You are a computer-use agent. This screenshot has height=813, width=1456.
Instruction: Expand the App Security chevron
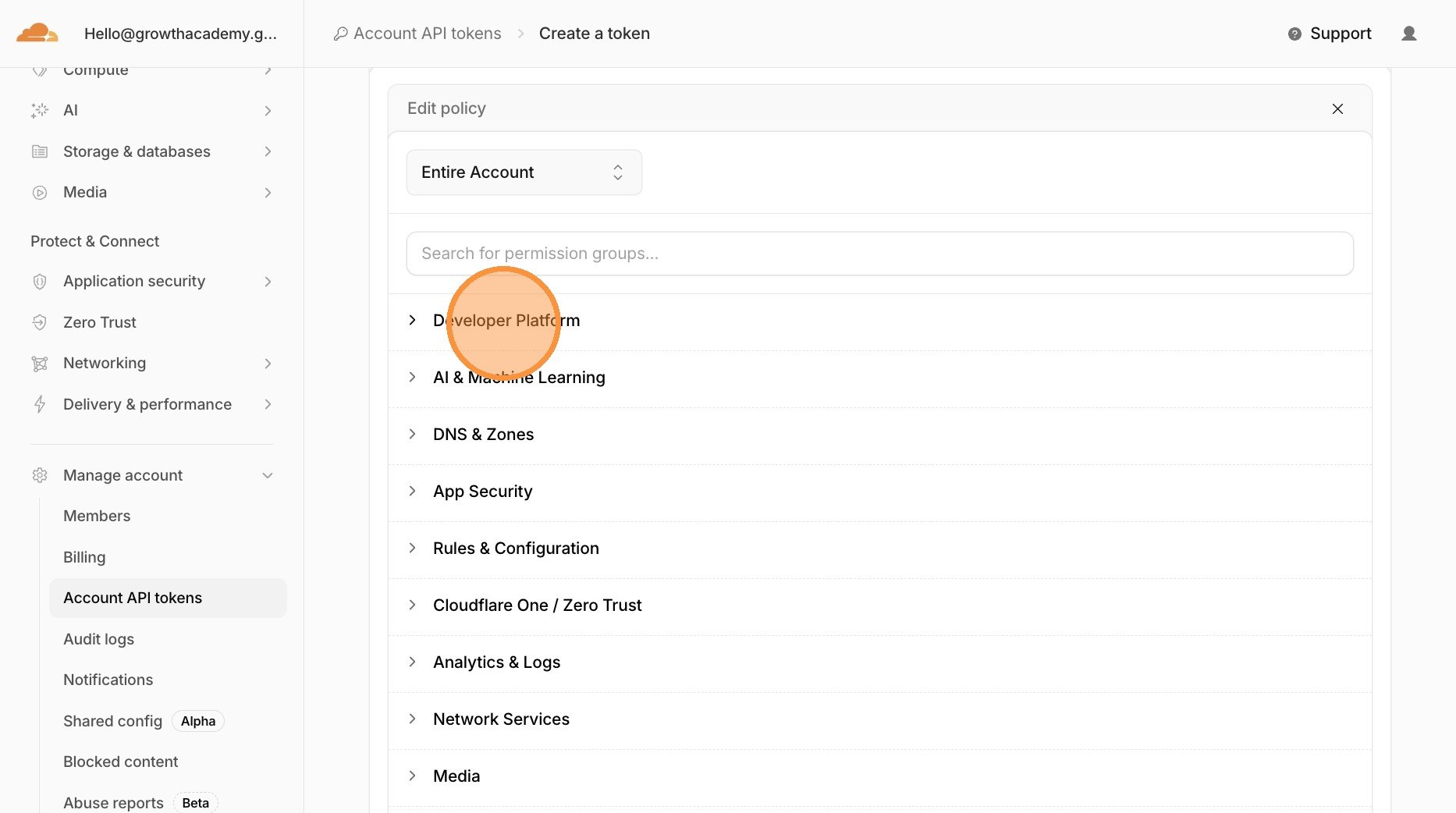412,491
